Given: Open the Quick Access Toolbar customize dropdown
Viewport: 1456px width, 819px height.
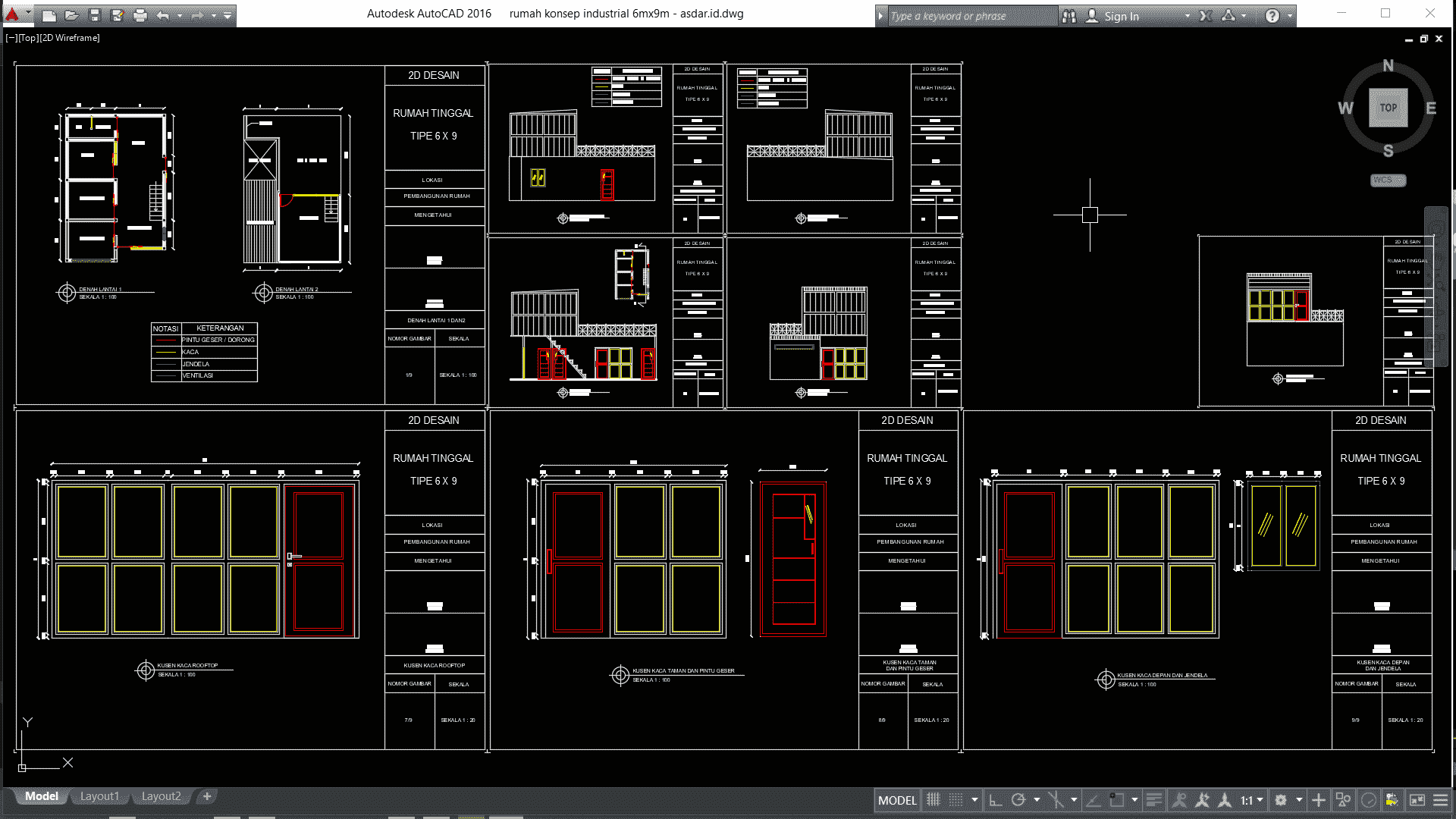Looking at the screenshot, I should click(227, 15).
